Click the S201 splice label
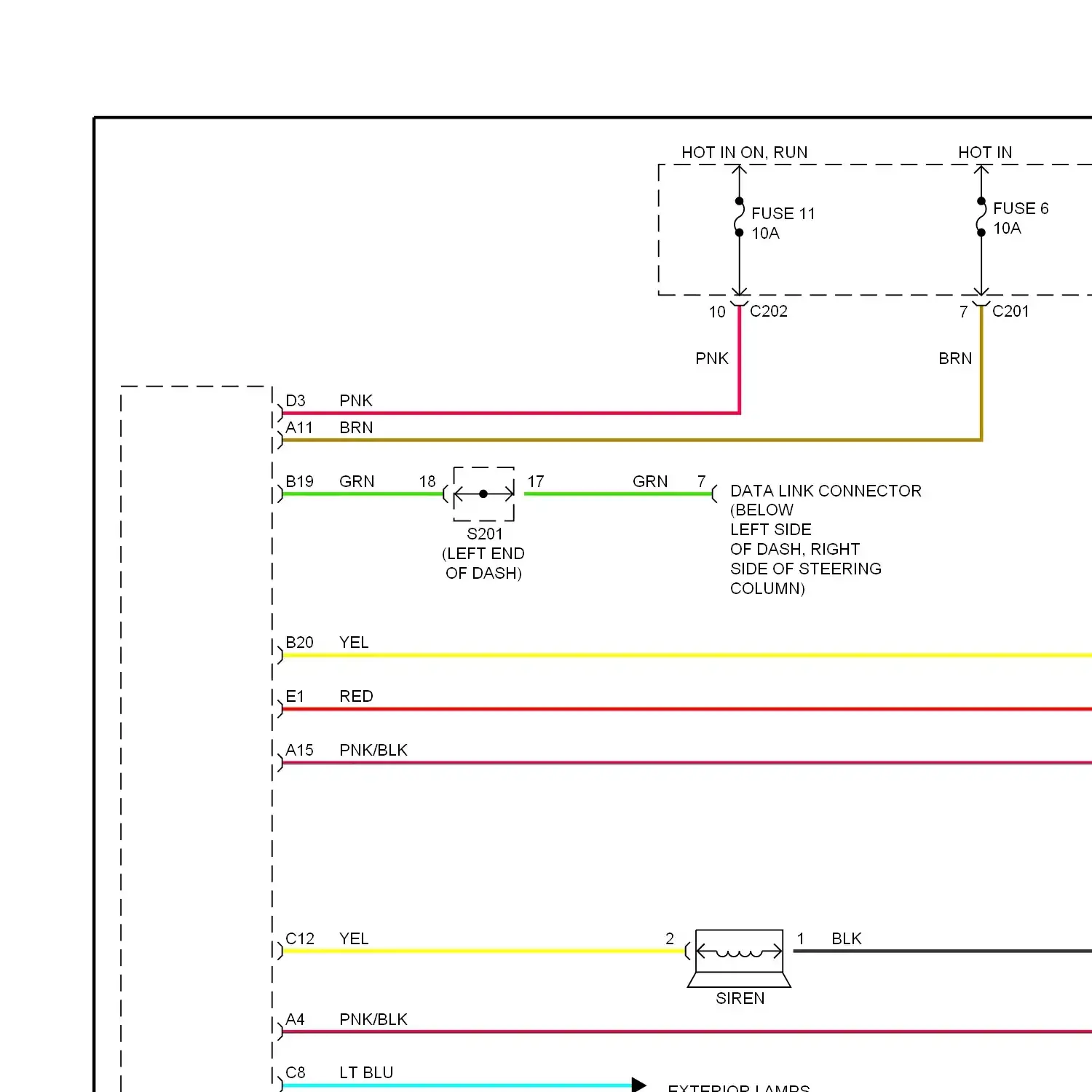Viewport: 1092px width, 1092px height. [484, 534]
